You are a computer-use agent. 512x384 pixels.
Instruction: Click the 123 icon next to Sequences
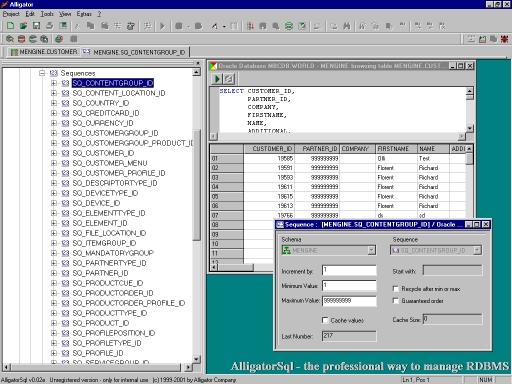pyautogui.click(x=53, y=73)
